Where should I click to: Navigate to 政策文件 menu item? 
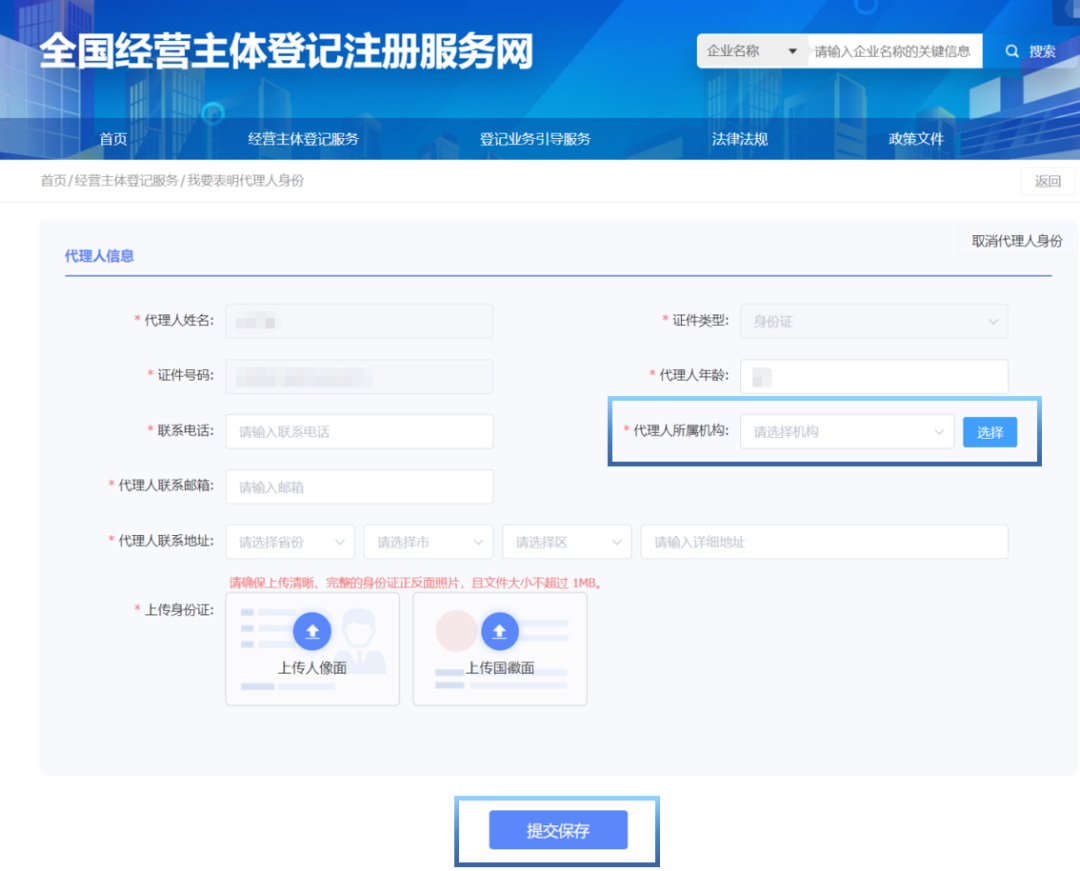point(916,139)
